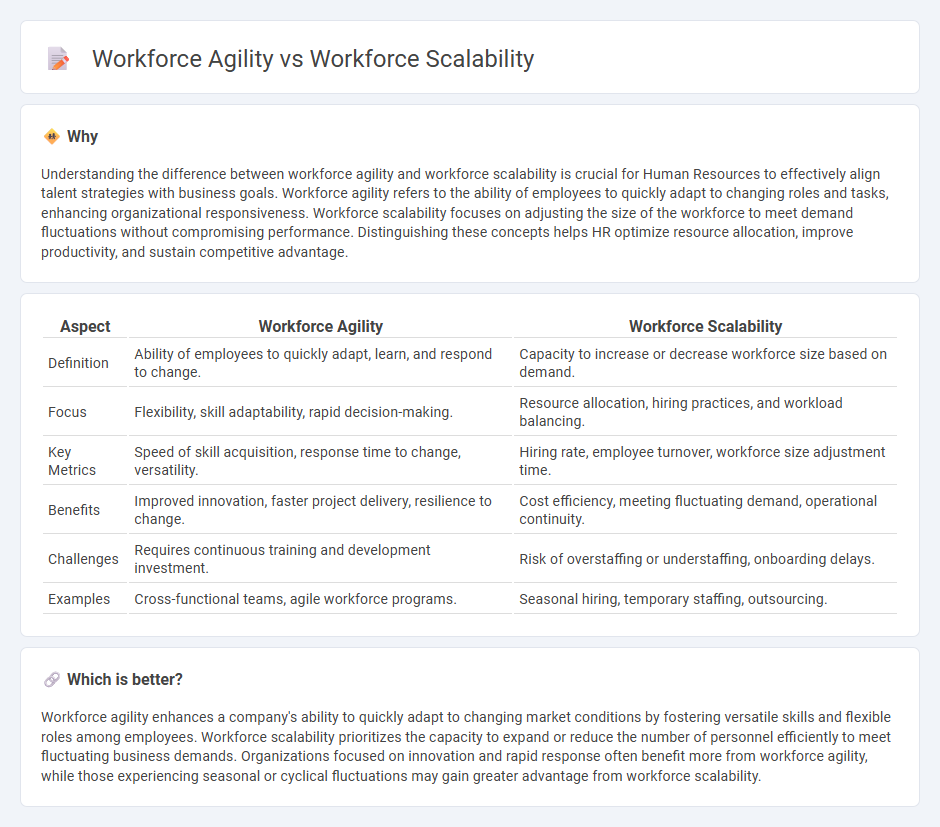Select the Why section heading

pyautogui.click(x=83, y=137)
